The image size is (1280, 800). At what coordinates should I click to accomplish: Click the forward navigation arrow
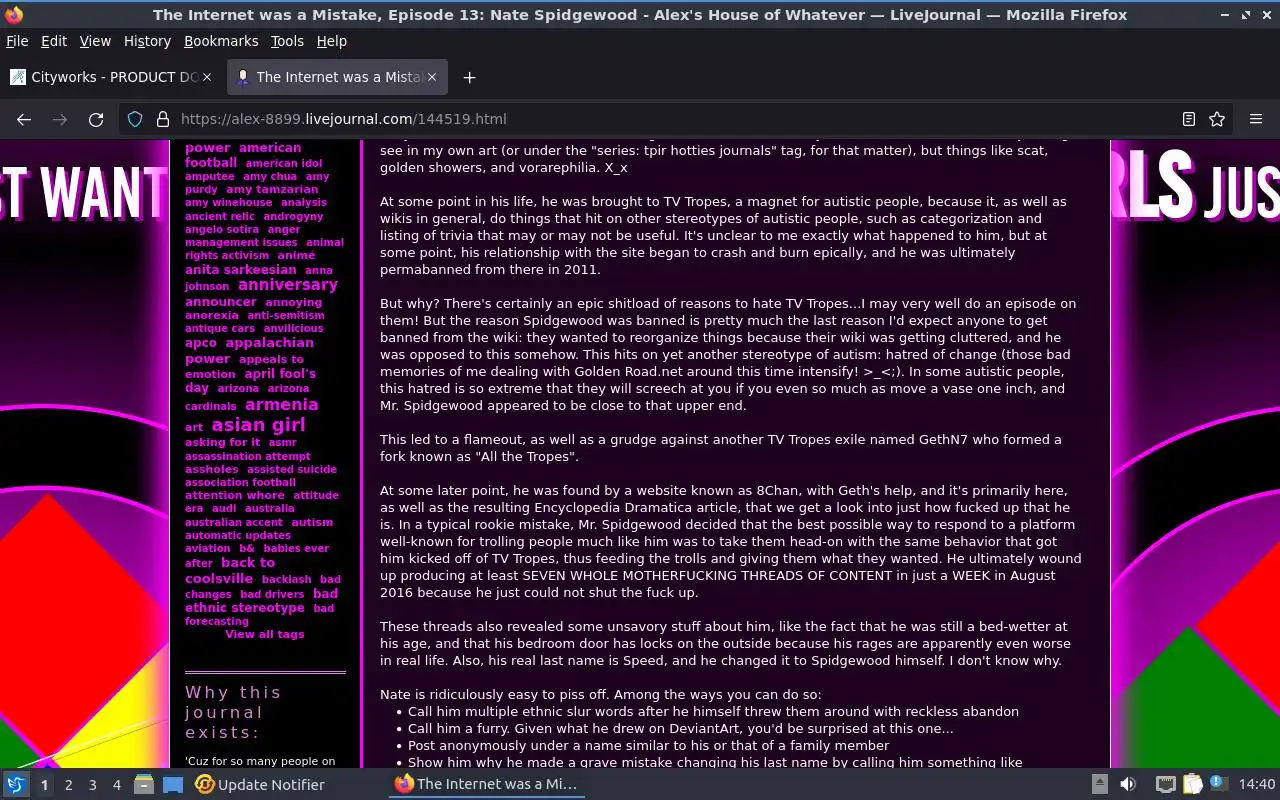point(60,119)
